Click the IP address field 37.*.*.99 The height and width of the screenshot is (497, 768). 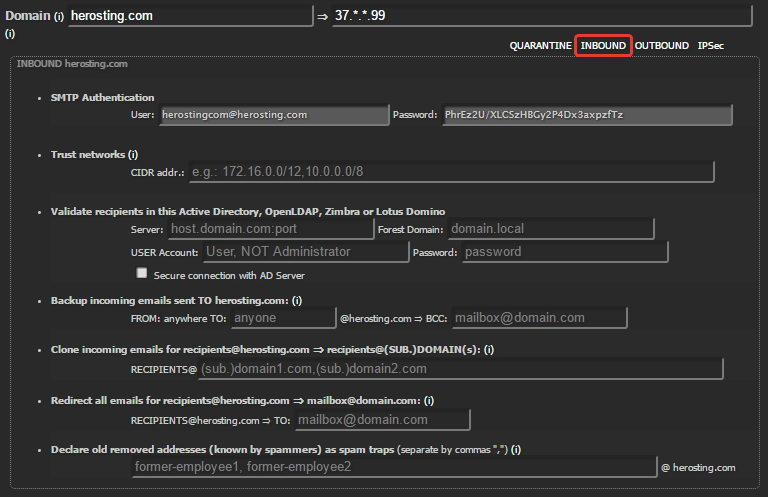pos(542,16)
